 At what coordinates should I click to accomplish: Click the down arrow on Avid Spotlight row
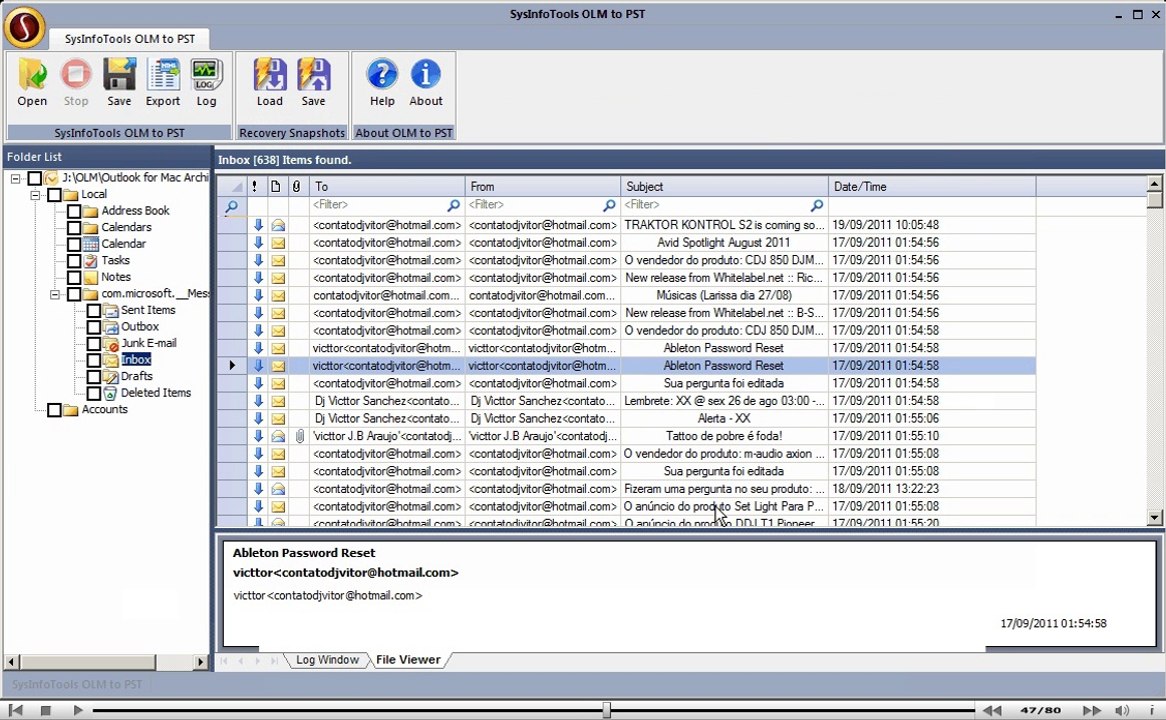coord(258,242)
